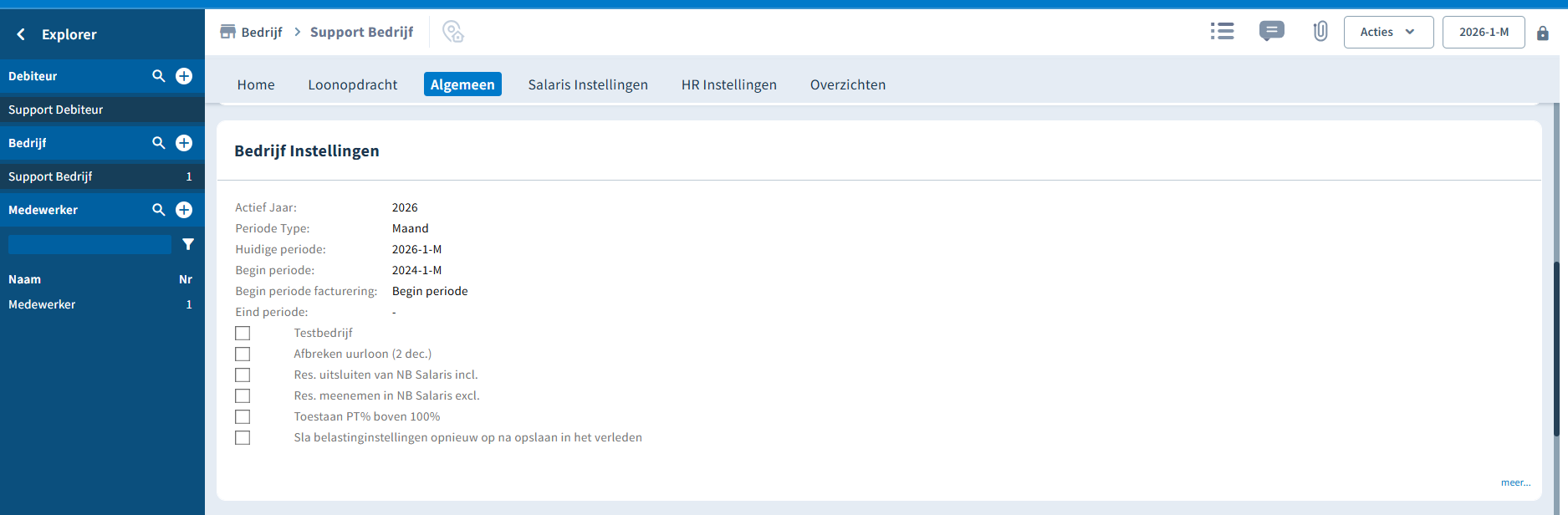This screenshot has height=515, width=1568.
Task: Click the padlock icon
Action: coord(1543,33)
